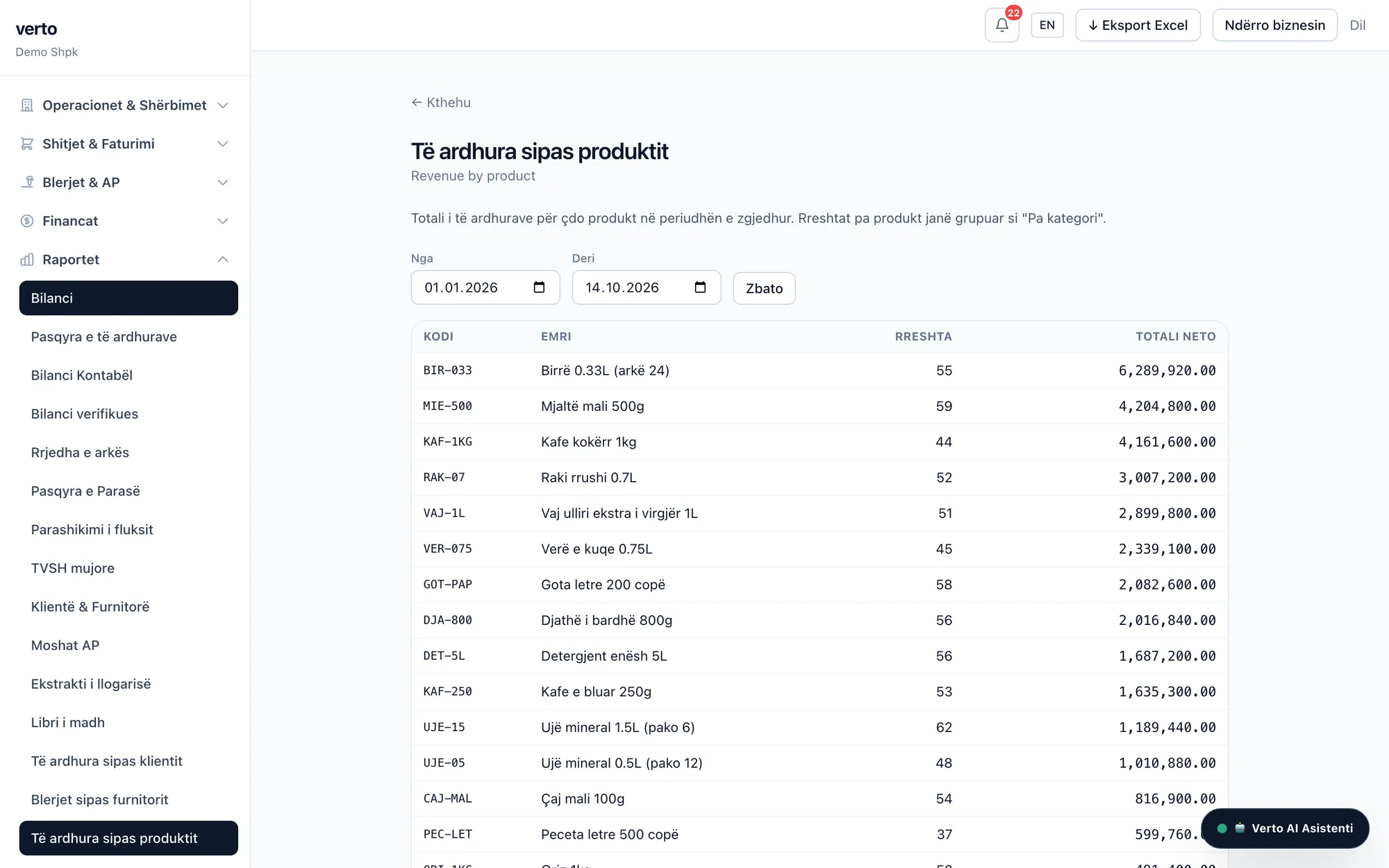Collapse the Raportet section chevron
Viewport: 1389px width, 868px height.
[x=223, y=260]
